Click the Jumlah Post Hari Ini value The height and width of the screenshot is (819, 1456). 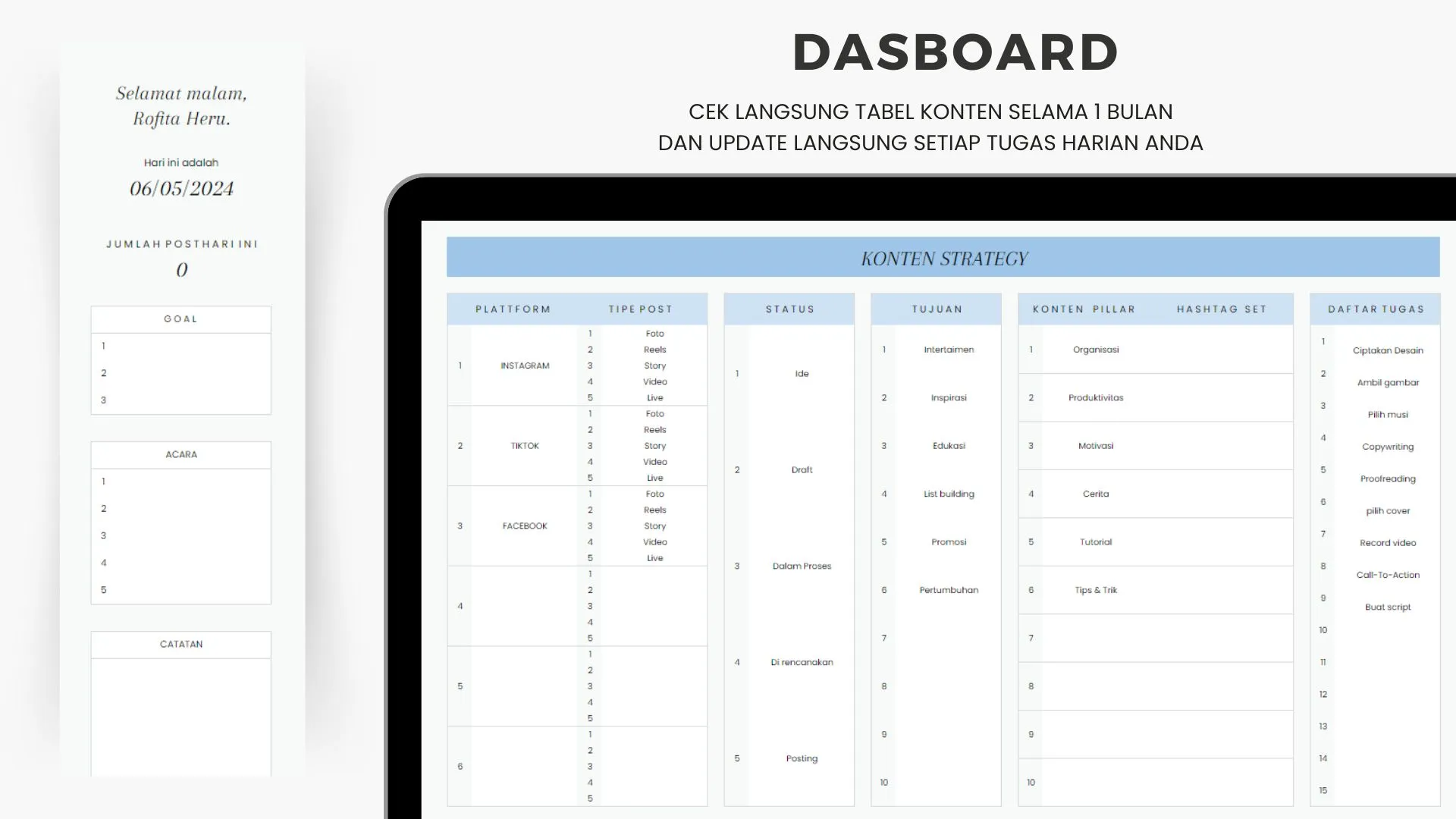click(181, 270)
